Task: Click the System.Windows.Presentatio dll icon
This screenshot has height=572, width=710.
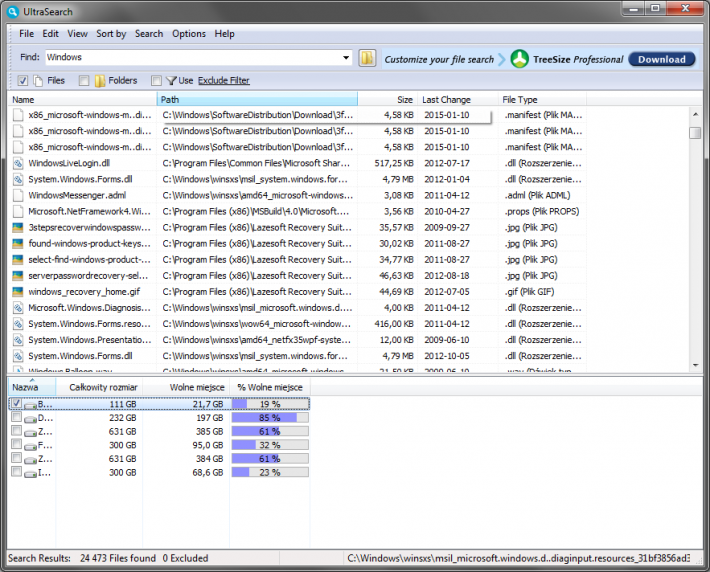Action: pyautogui.click(x=18, y=340)
